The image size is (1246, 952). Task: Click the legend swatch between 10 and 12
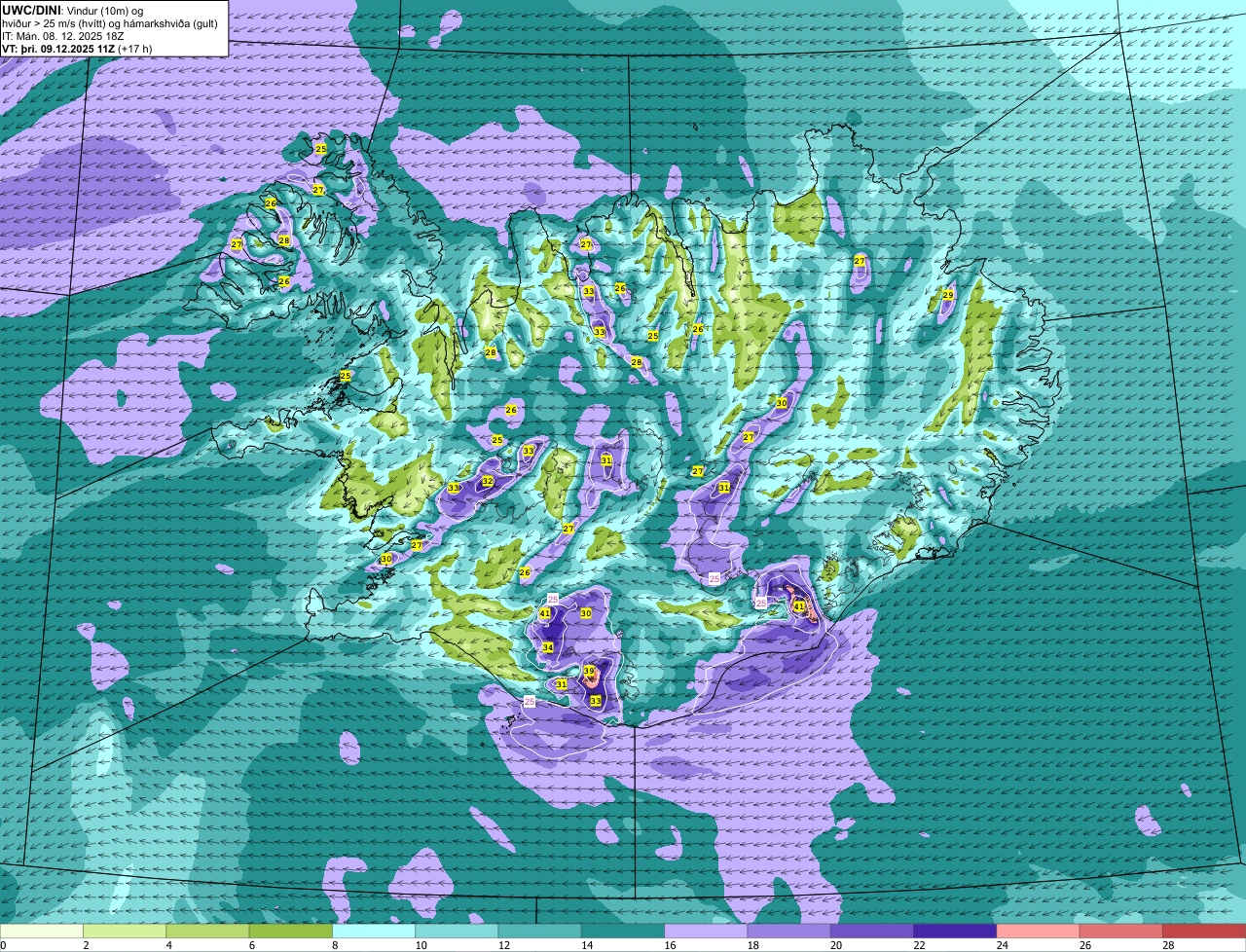458,932
